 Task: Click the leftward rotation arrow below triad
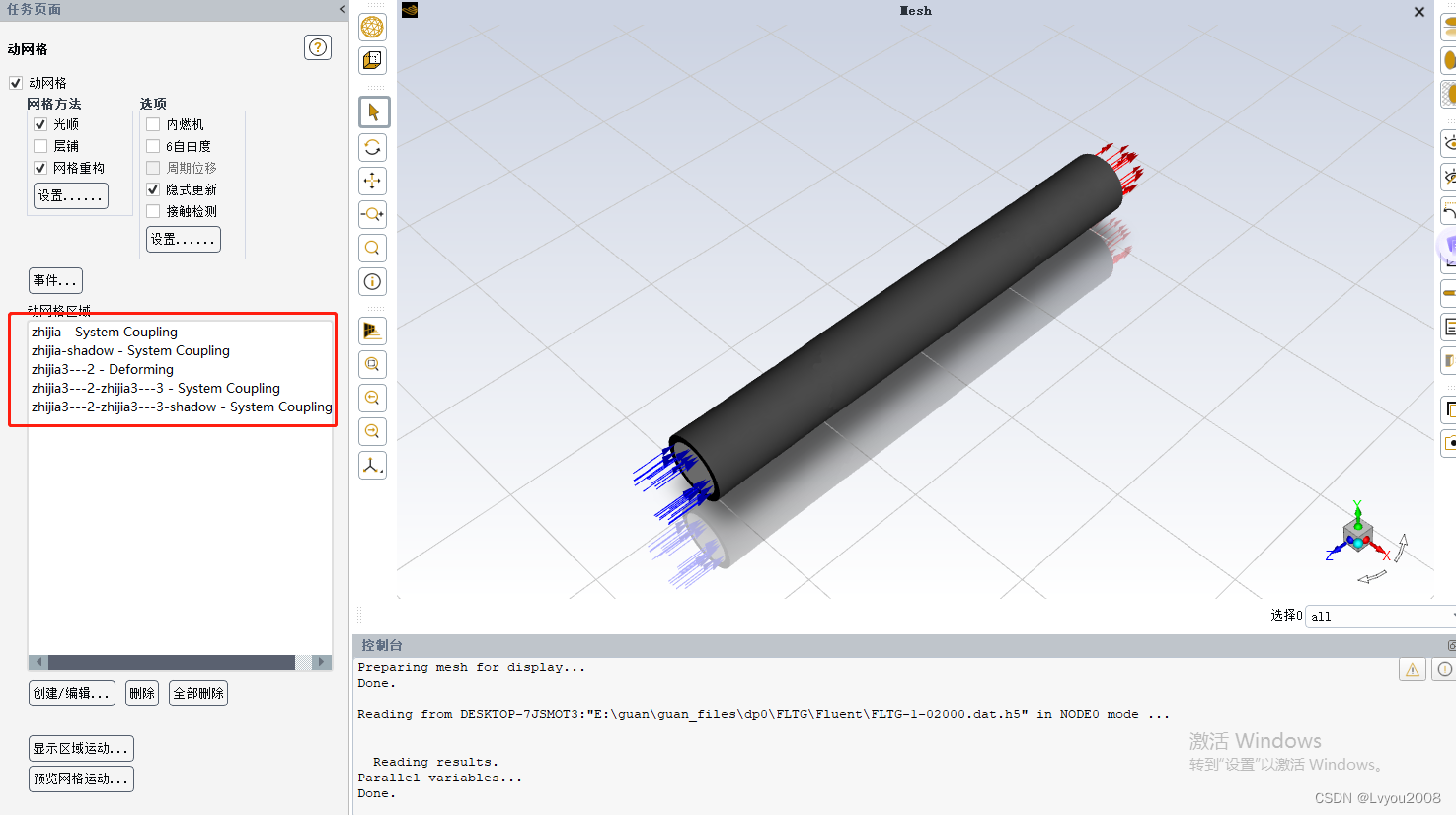[1372, 577]
